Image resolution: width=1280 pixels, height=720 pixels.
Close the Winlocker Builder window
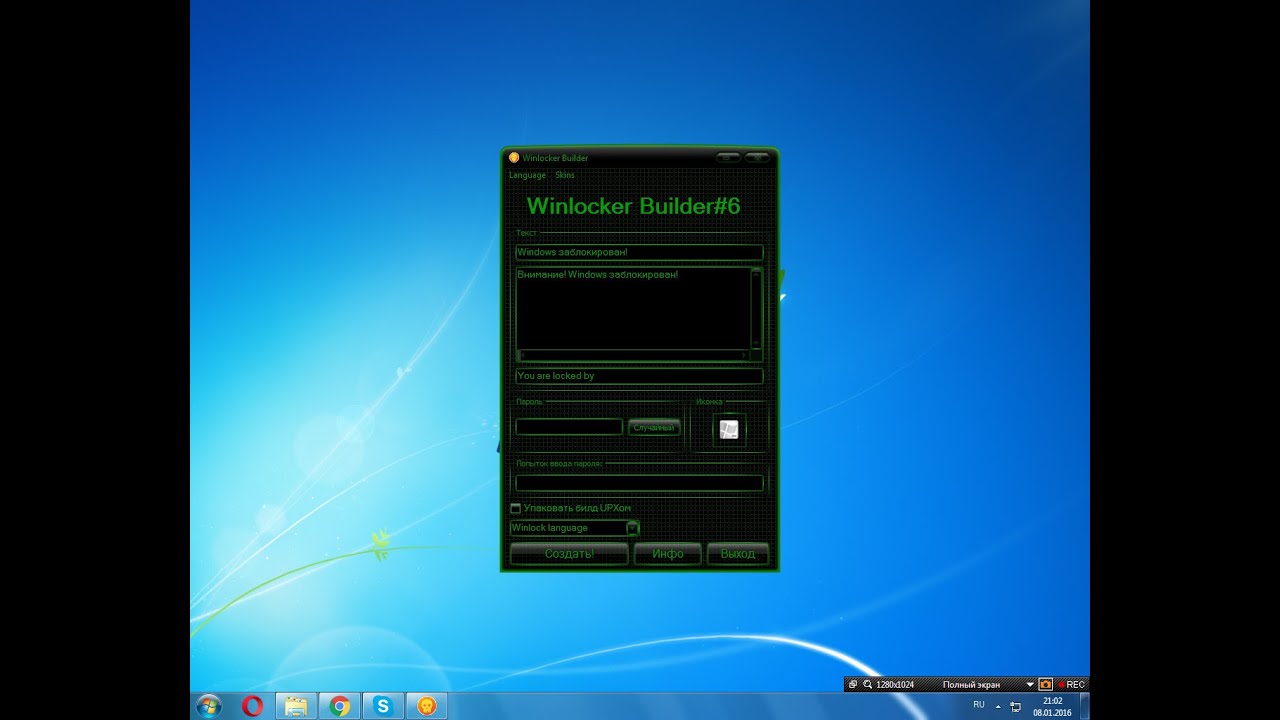[757, 157]
